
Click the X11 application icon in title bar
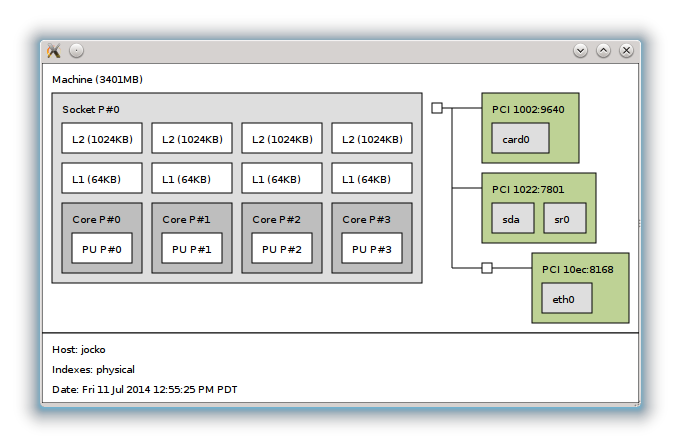click(54, 50)
